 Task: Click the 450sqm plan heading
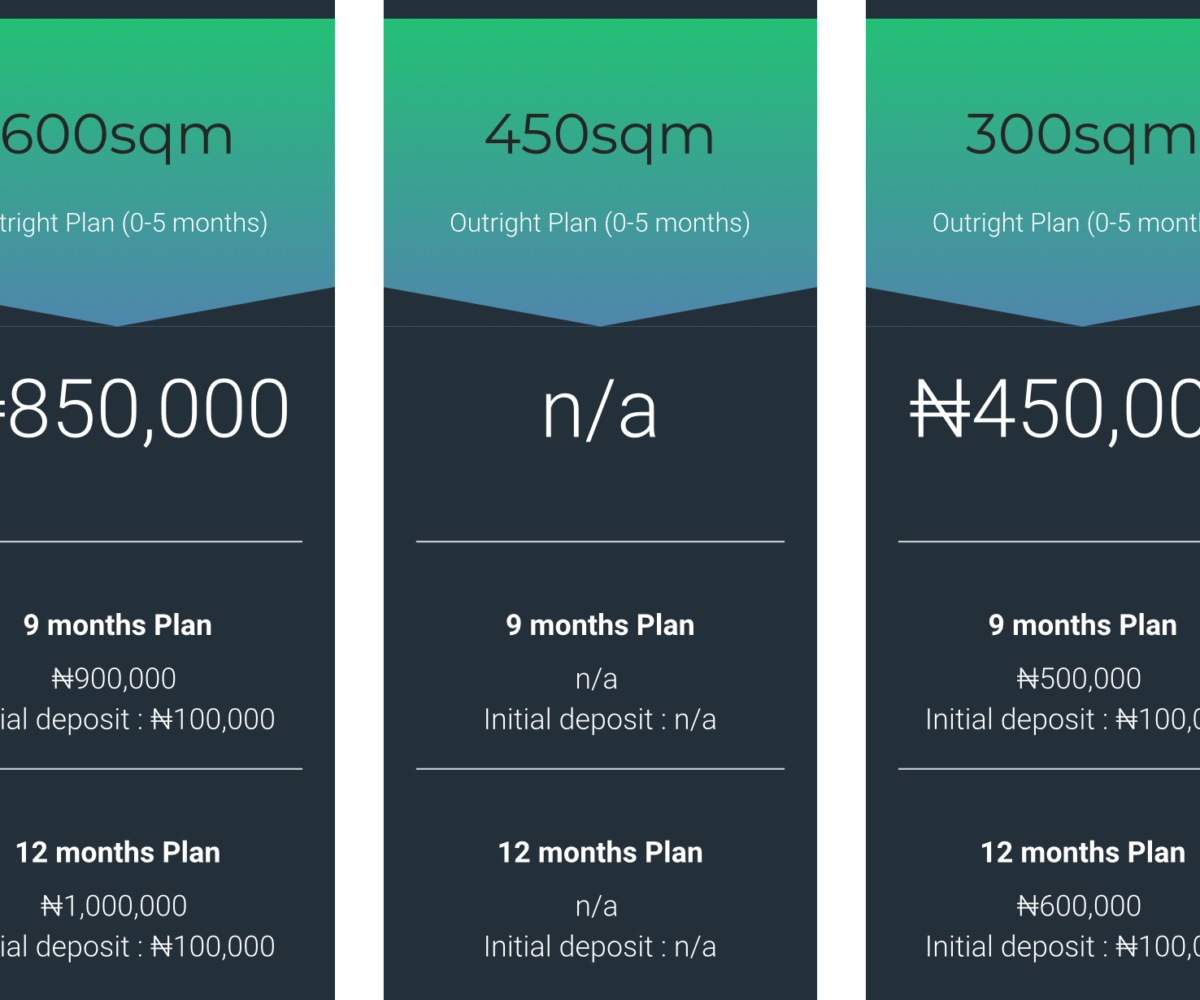(x=600, y=135)
